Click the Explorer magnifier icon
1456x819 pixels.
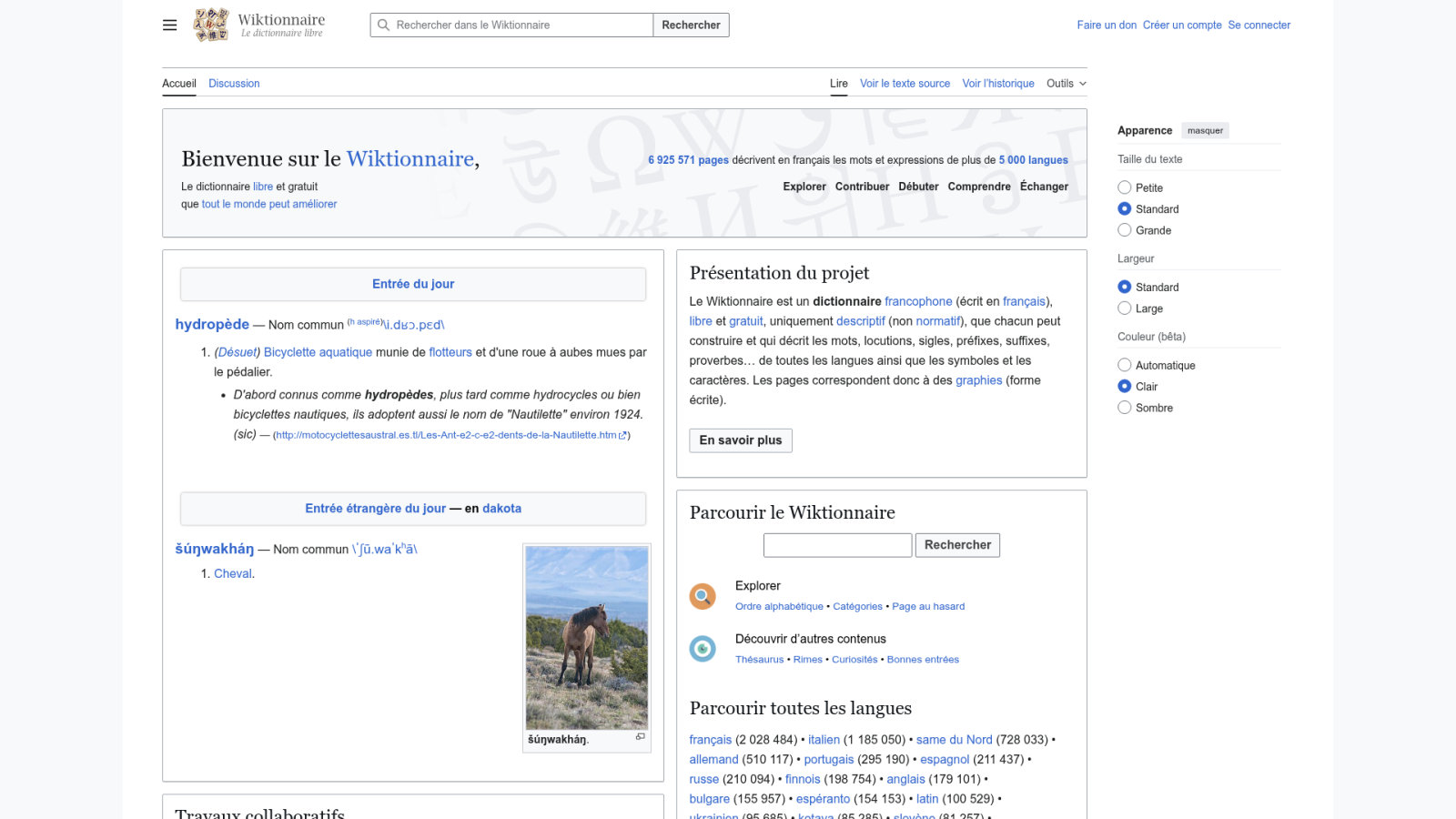click(703, 596)
